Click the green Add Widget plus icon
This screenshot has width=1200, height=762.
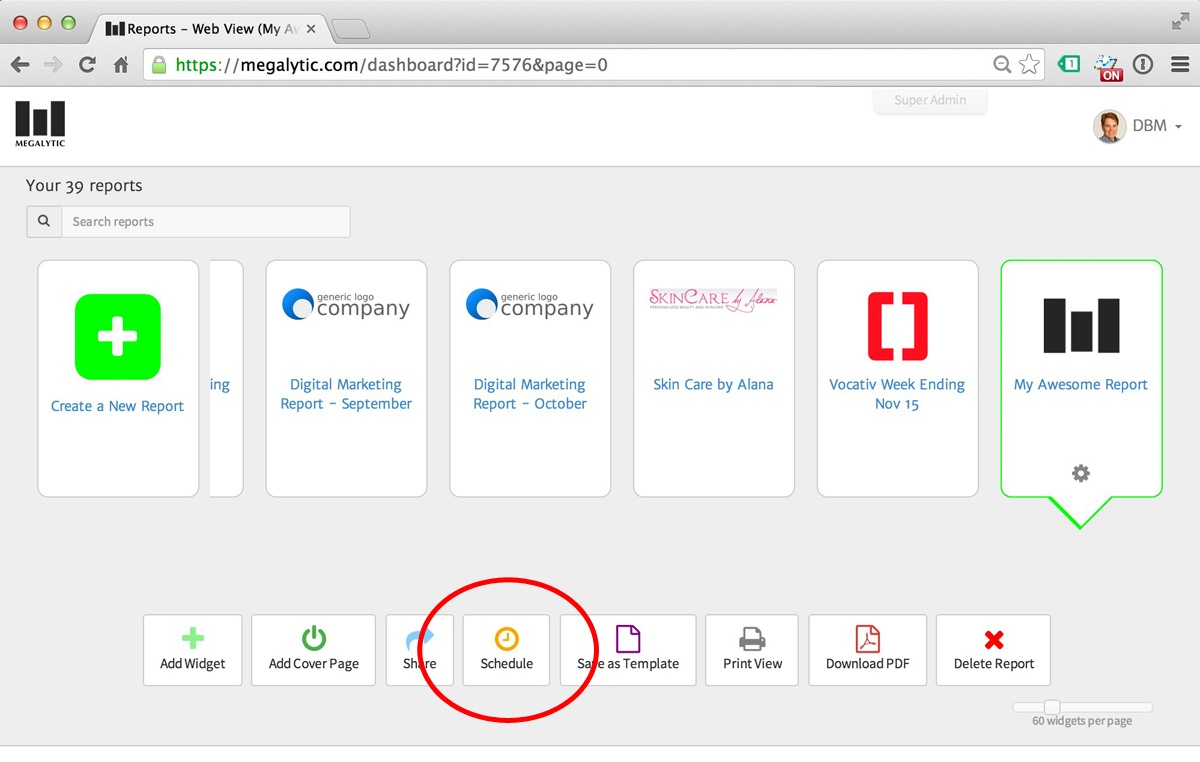click(193, 638)
